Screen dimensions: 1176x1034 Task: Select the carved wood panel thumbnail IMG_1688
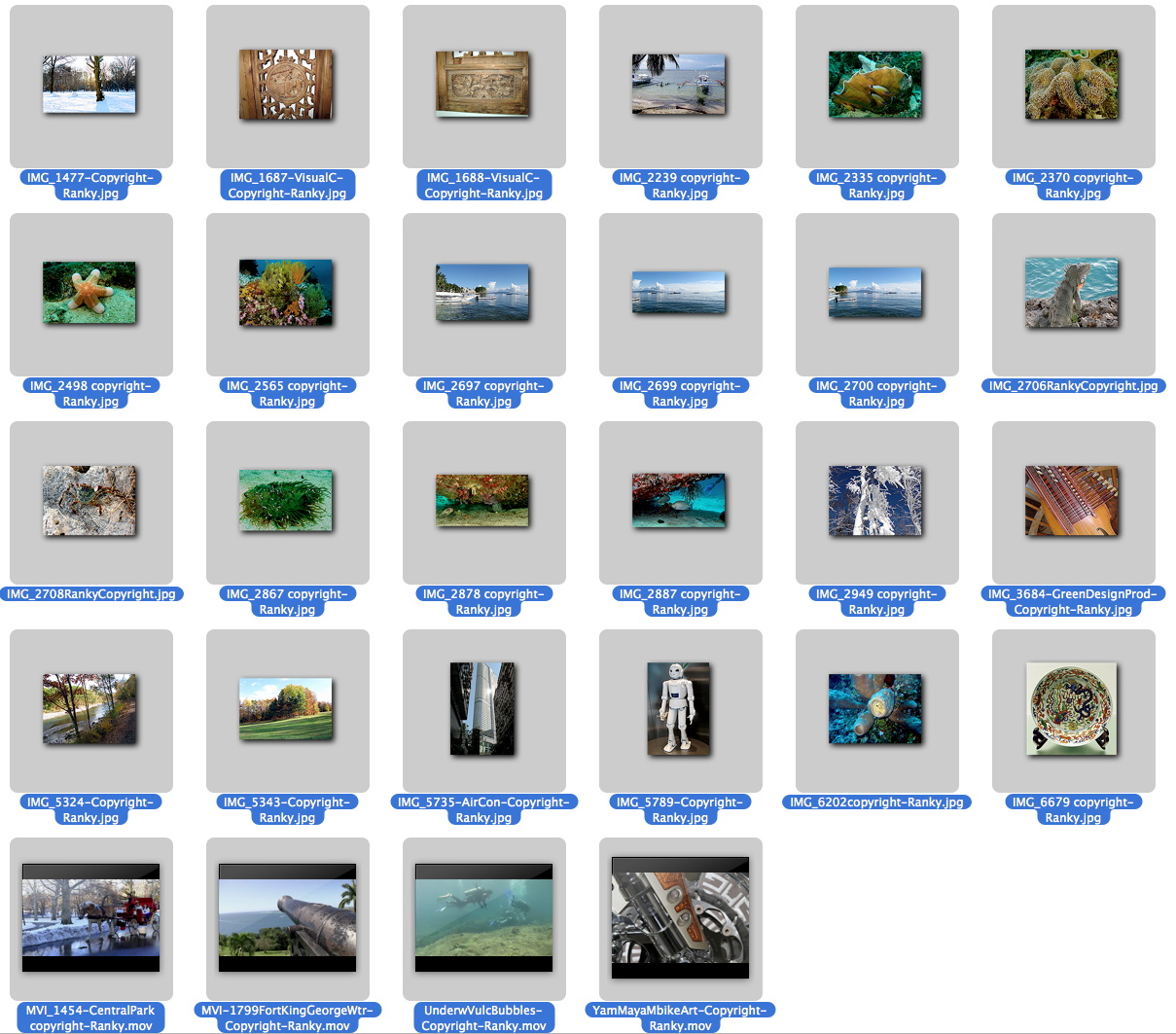pos(483,85)
